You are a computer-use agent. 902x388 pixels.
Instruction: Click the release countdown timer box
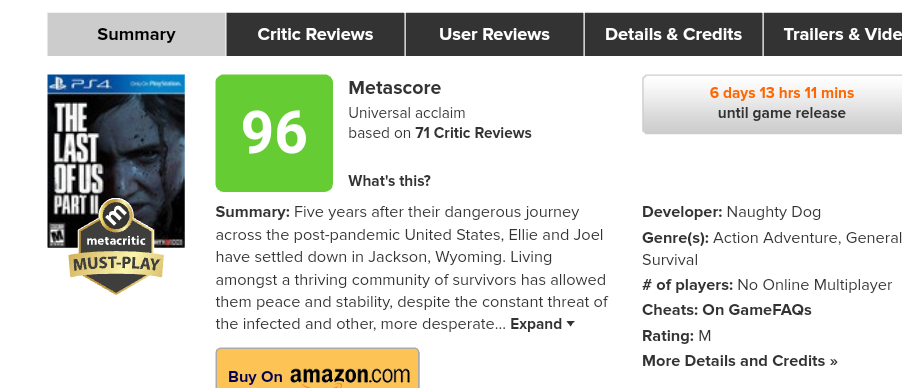click(x=772, y=104)
